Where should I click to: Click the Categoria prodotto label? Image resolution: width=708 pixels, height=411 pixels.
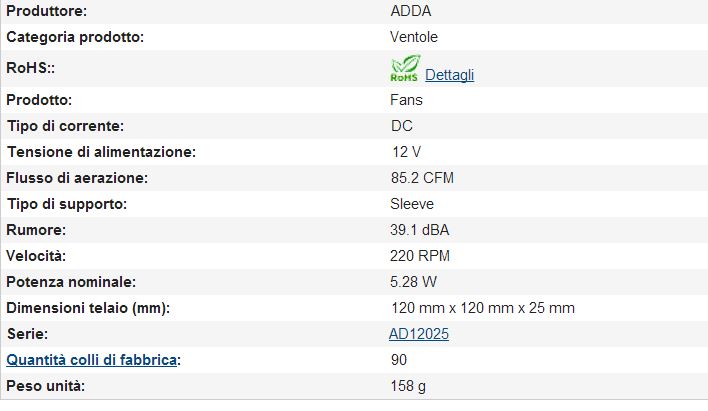click(76, 37)
